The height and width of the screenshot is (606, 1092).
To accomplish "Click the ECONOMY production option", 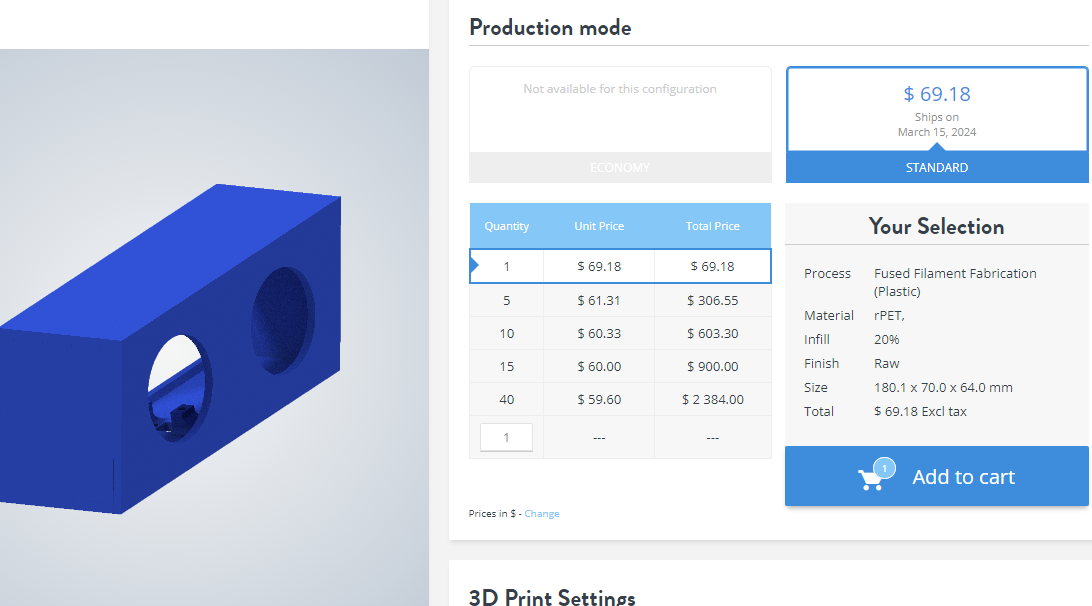I will (x=620, y=167).
